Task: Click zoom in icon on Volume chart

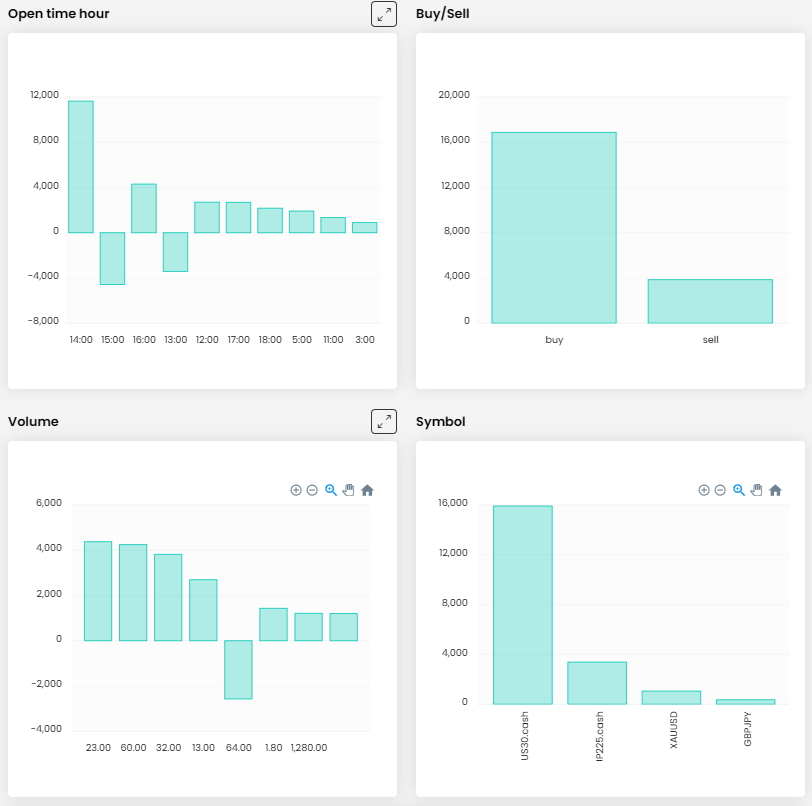Action: [296, 490]
